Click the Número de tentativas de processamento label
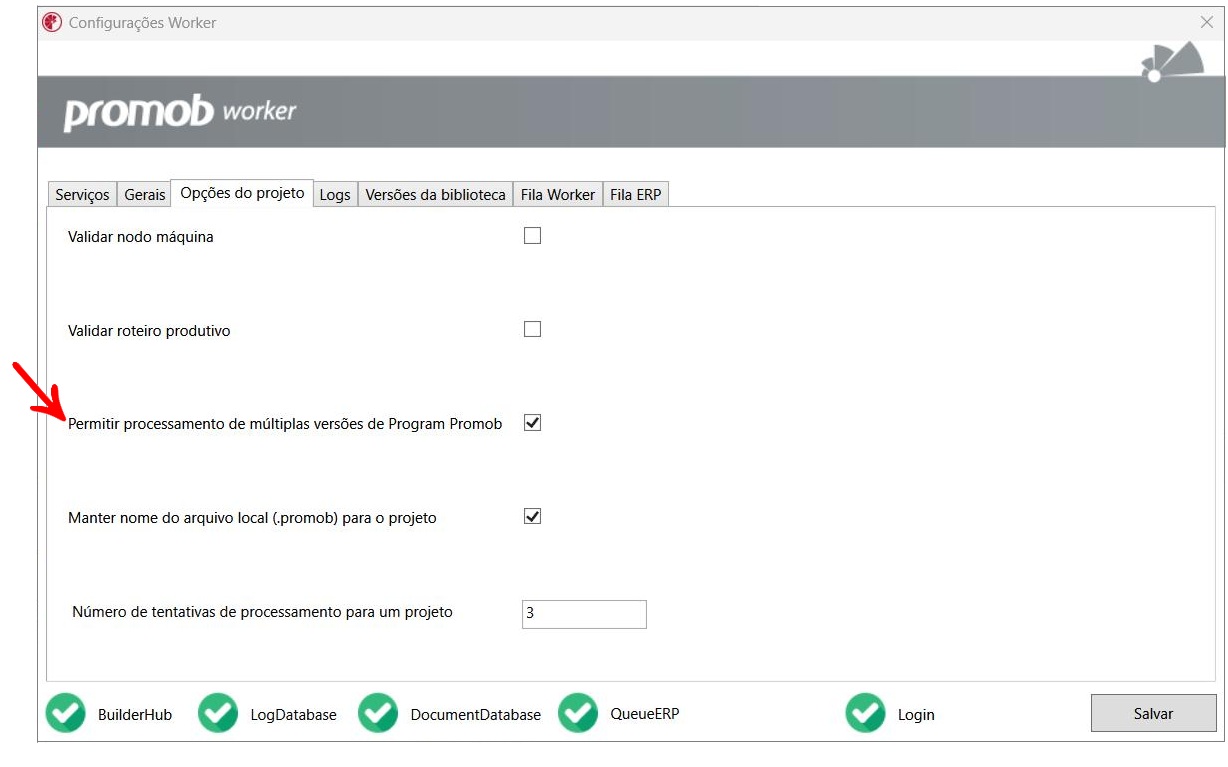1228x767 pixels. pyautogui.click(x=262, y=612)
